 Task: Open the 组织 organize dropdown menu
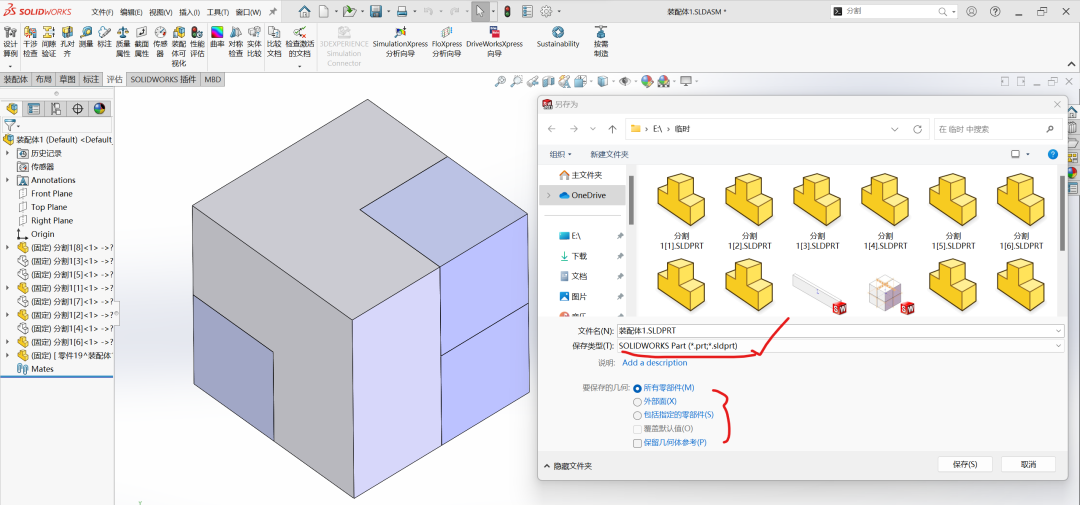point(560,154)
